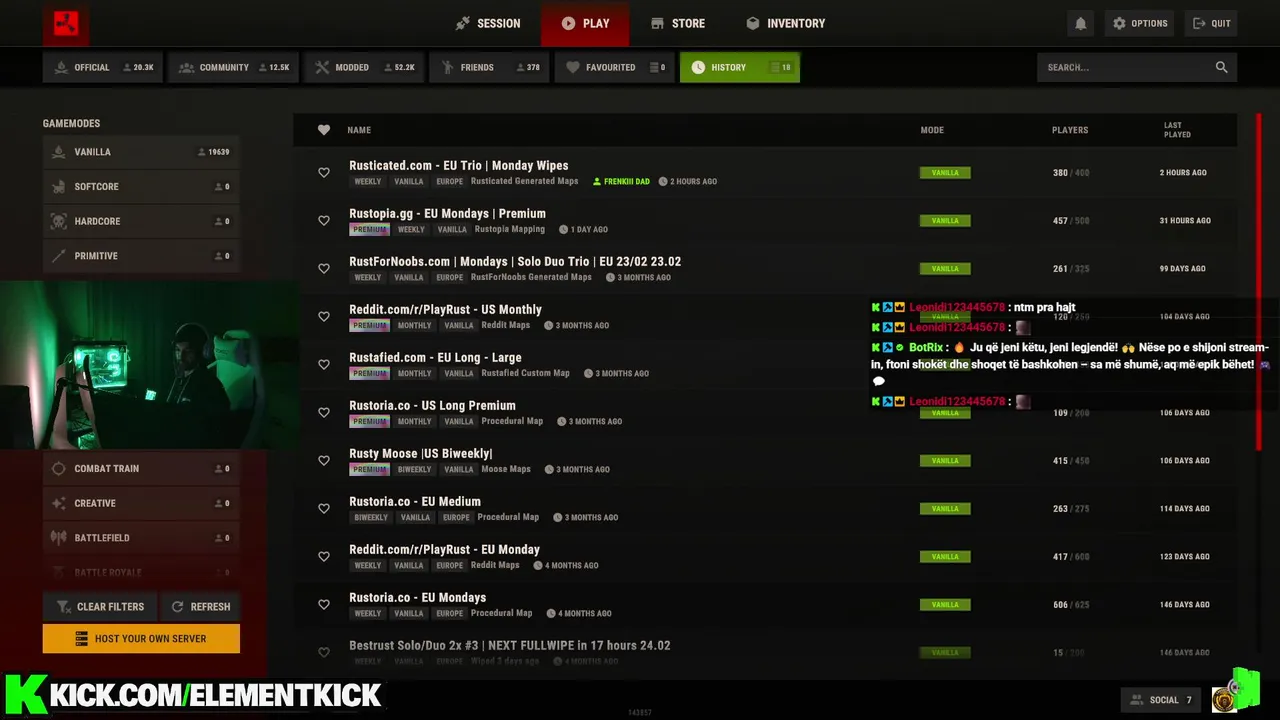Click BotRix username in chat overlay
Screen dimensions: 1280x720
tap(926, 348)
